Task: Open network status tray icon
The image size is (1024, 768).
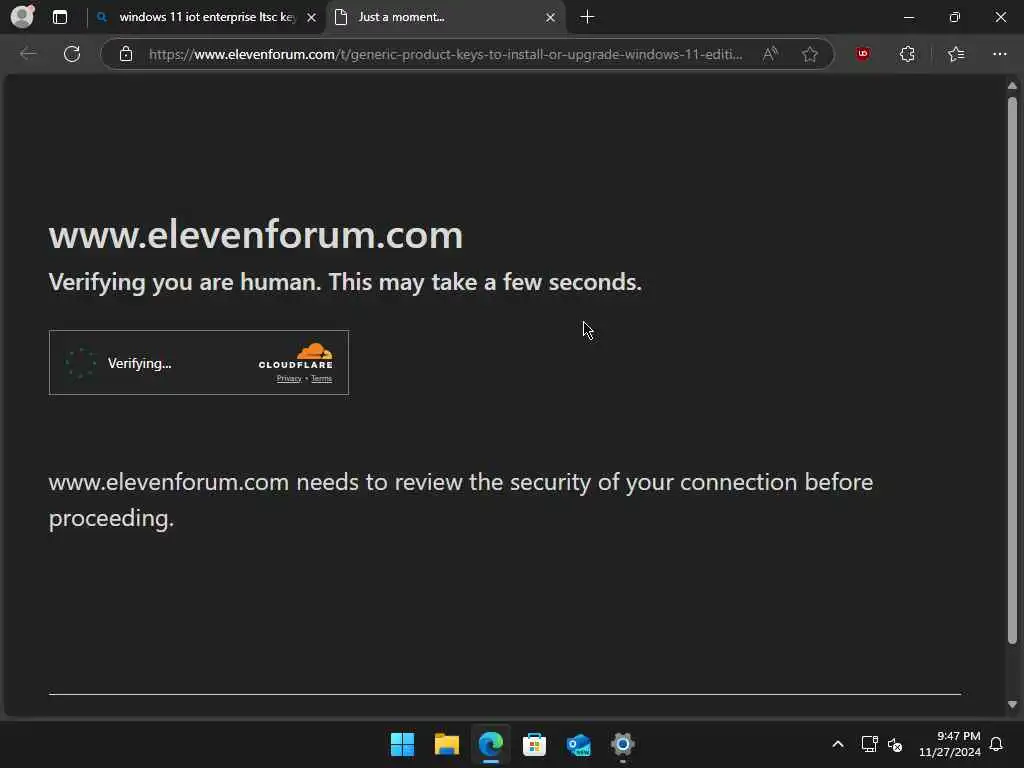Action: point(869,744)
